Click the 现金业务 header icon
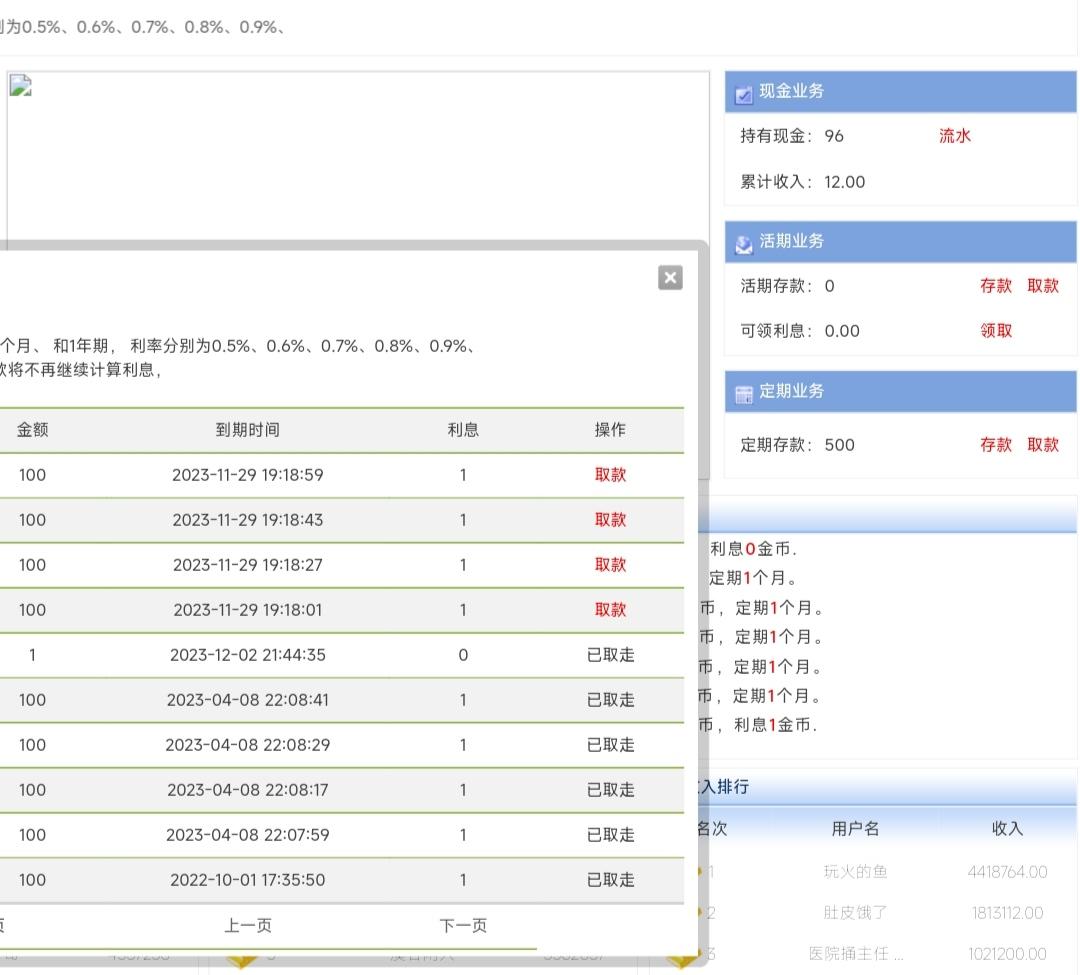1080x975 pixels. [743, 94]
